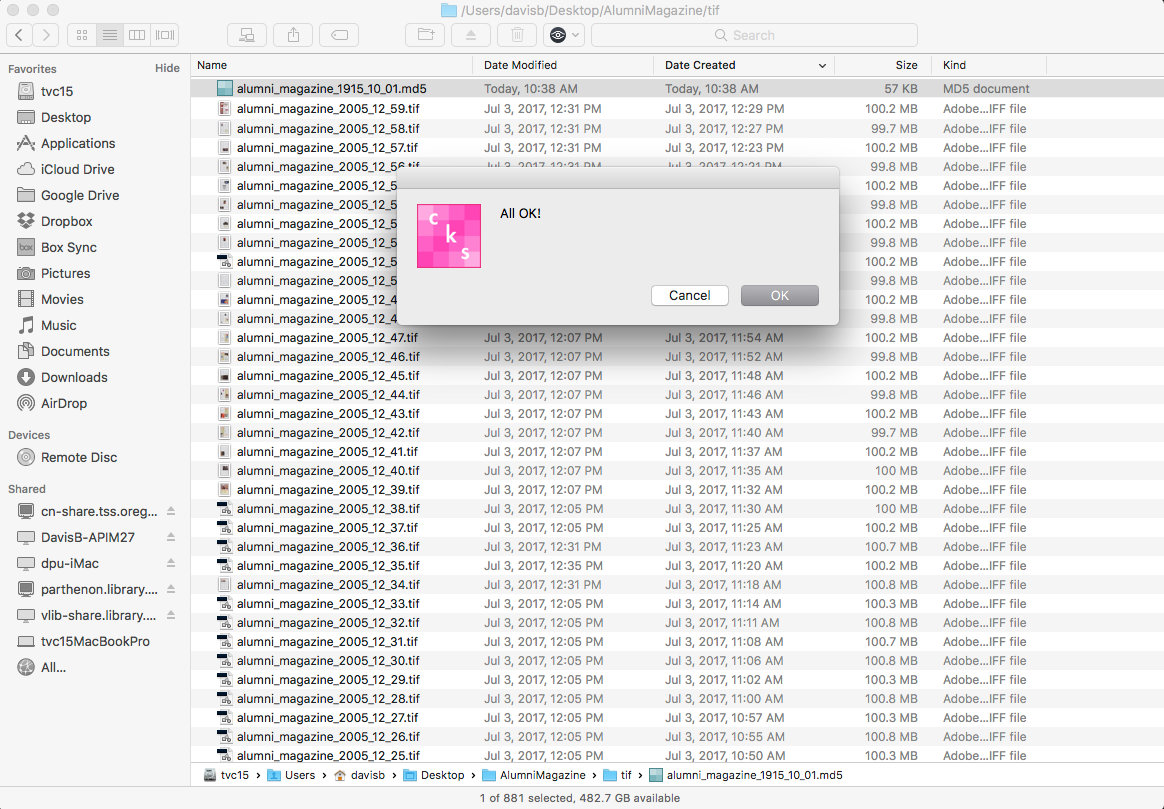The height and width of the screenshot is (809, 1164).
Task: Click into the Search field
Action: coord(754,35)
